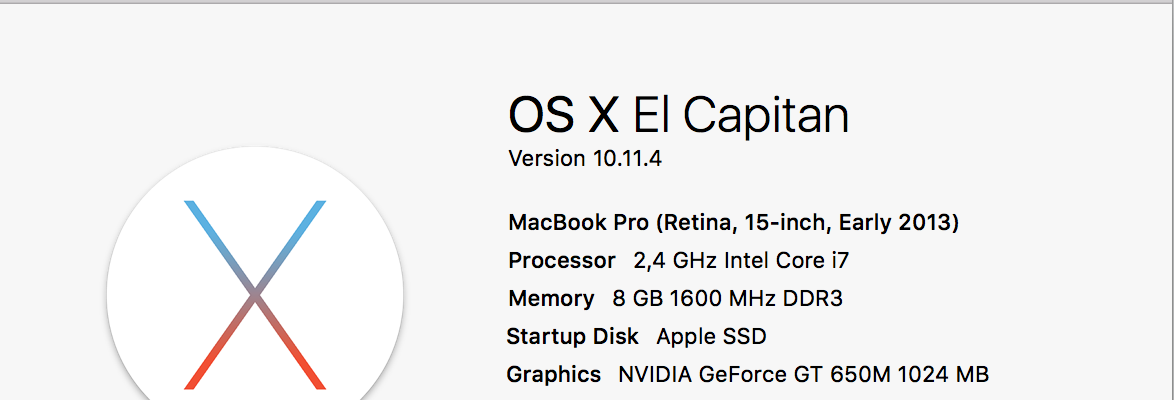Click the "Intel Core i7" text
This screenshot has height=400, width=1174.
[787, 261]
